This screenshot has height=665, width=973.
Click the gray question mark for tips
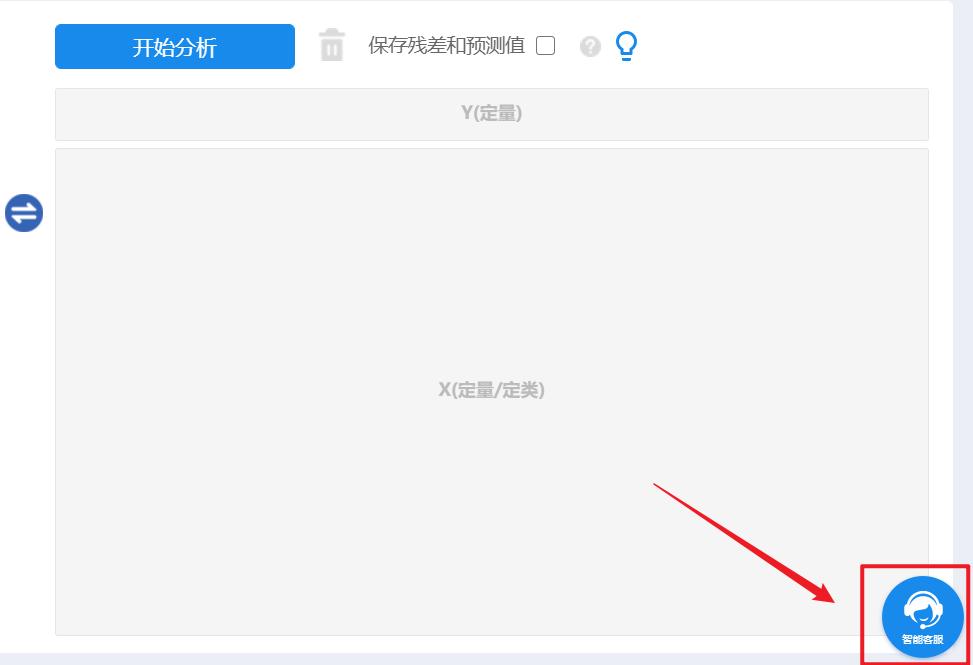[x=590, y=46]
